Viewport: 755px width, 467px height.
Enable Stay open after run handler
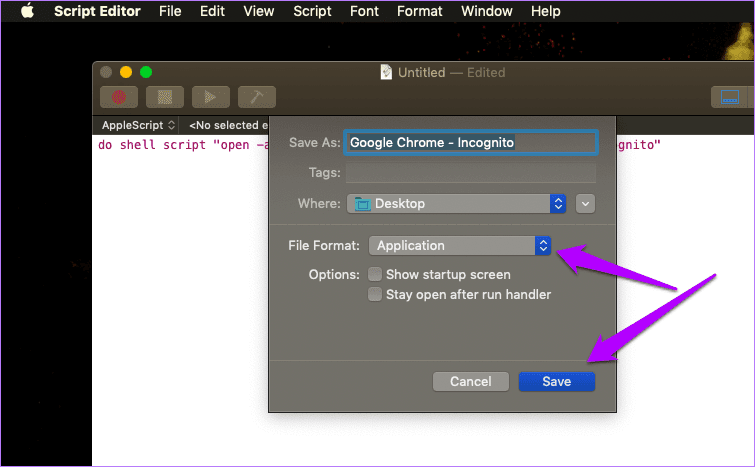pos(375,294)
